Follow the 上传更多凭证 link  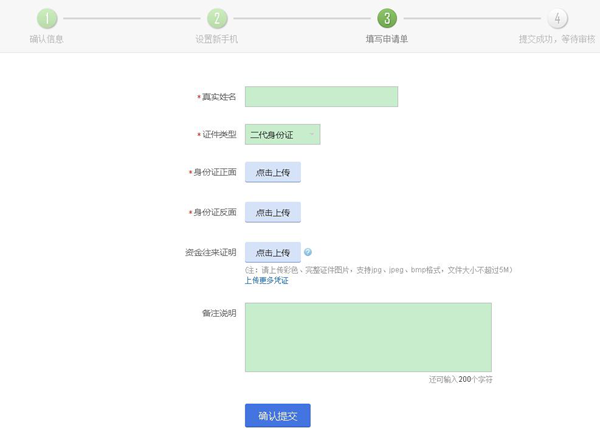[266, 281]
